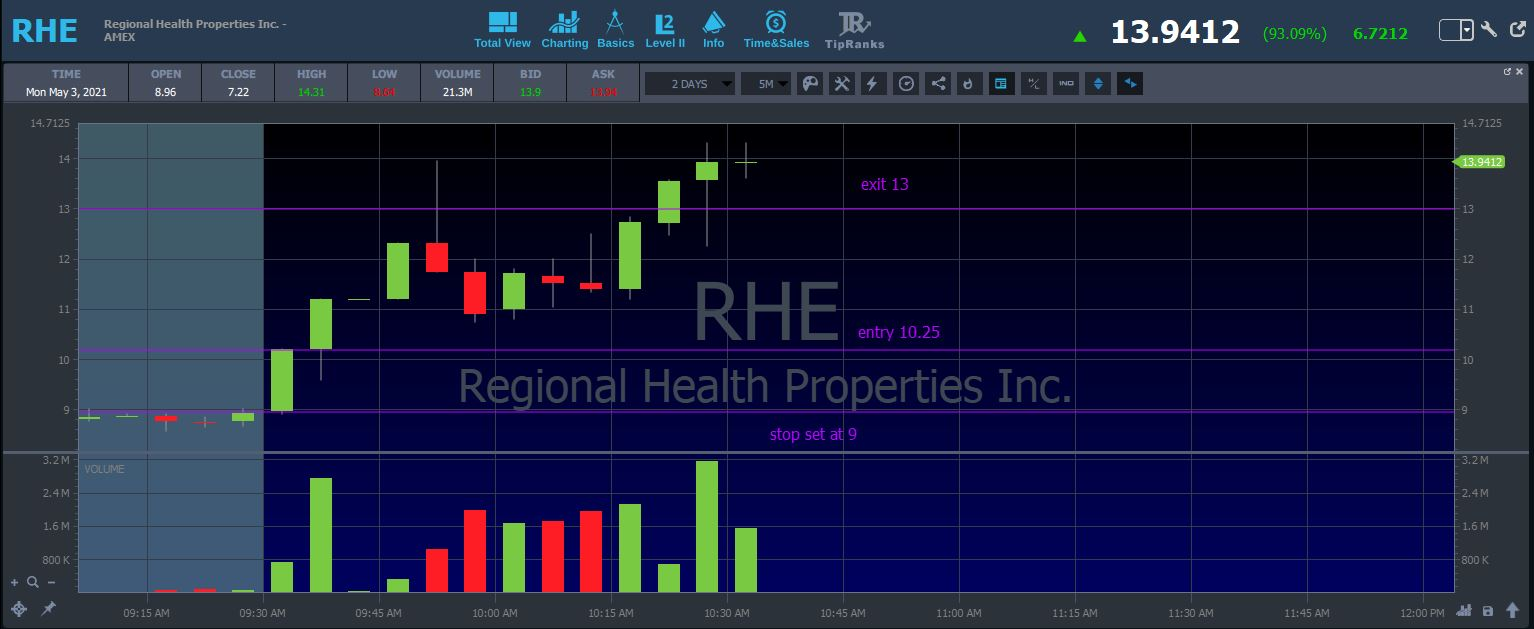1534x629 pixels.
Task: Detach the chart panel with small pop-out icon
Action: click(1507, 71)
